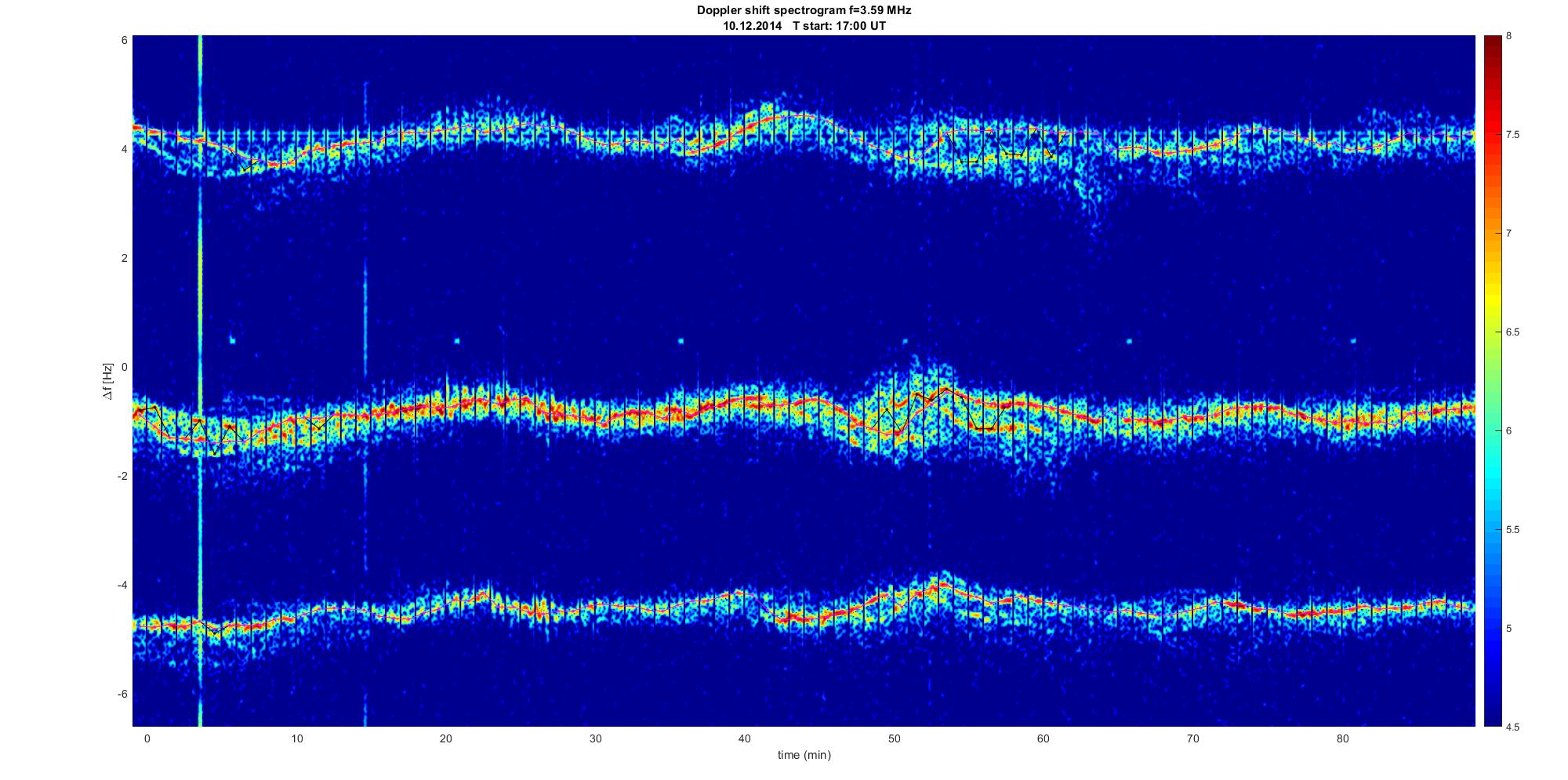Click the subtitle "10.12.2014 T start: 17:00 UT"
Viewport: 1568px width, 780px height.
[x=804, y=25]
